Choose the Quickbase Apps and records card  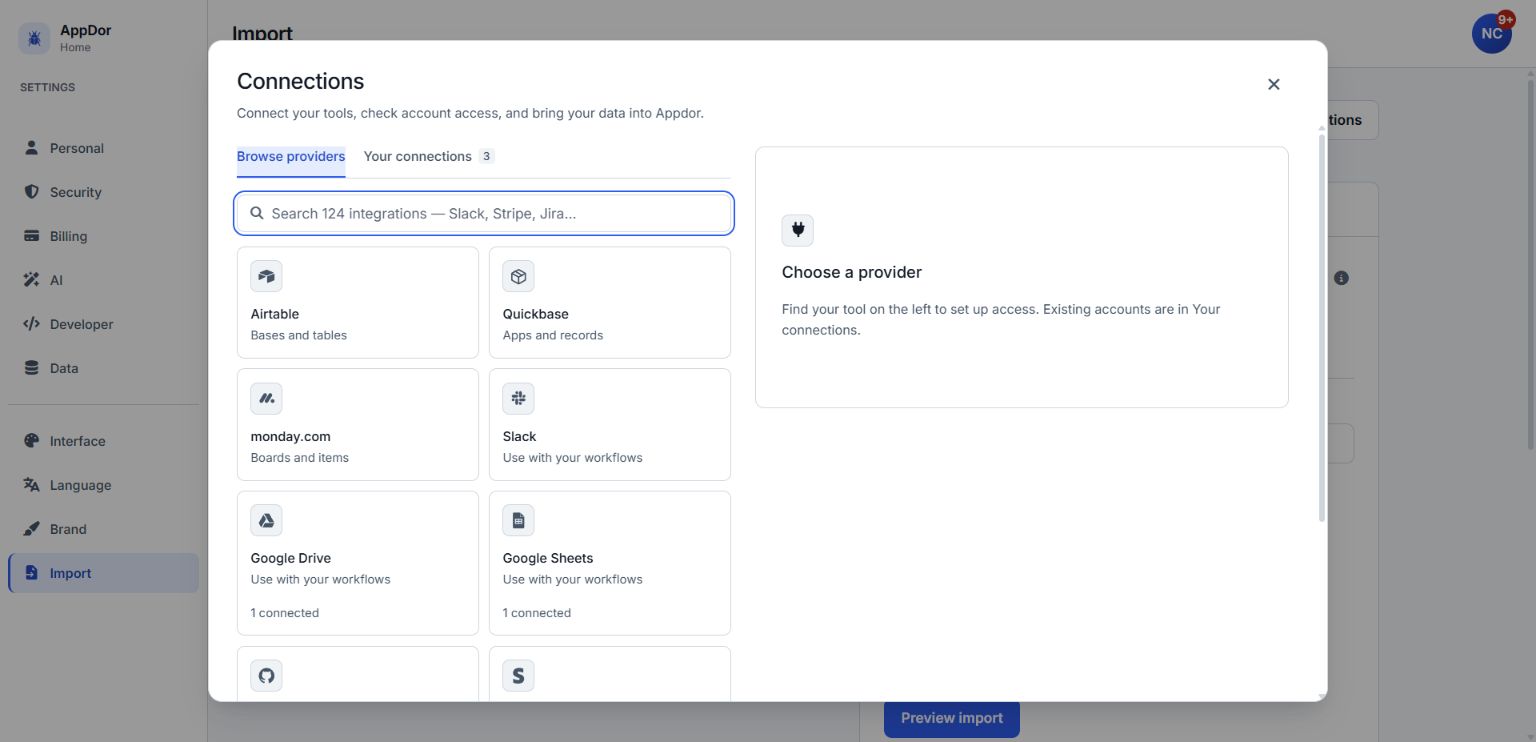pos(610,302)
